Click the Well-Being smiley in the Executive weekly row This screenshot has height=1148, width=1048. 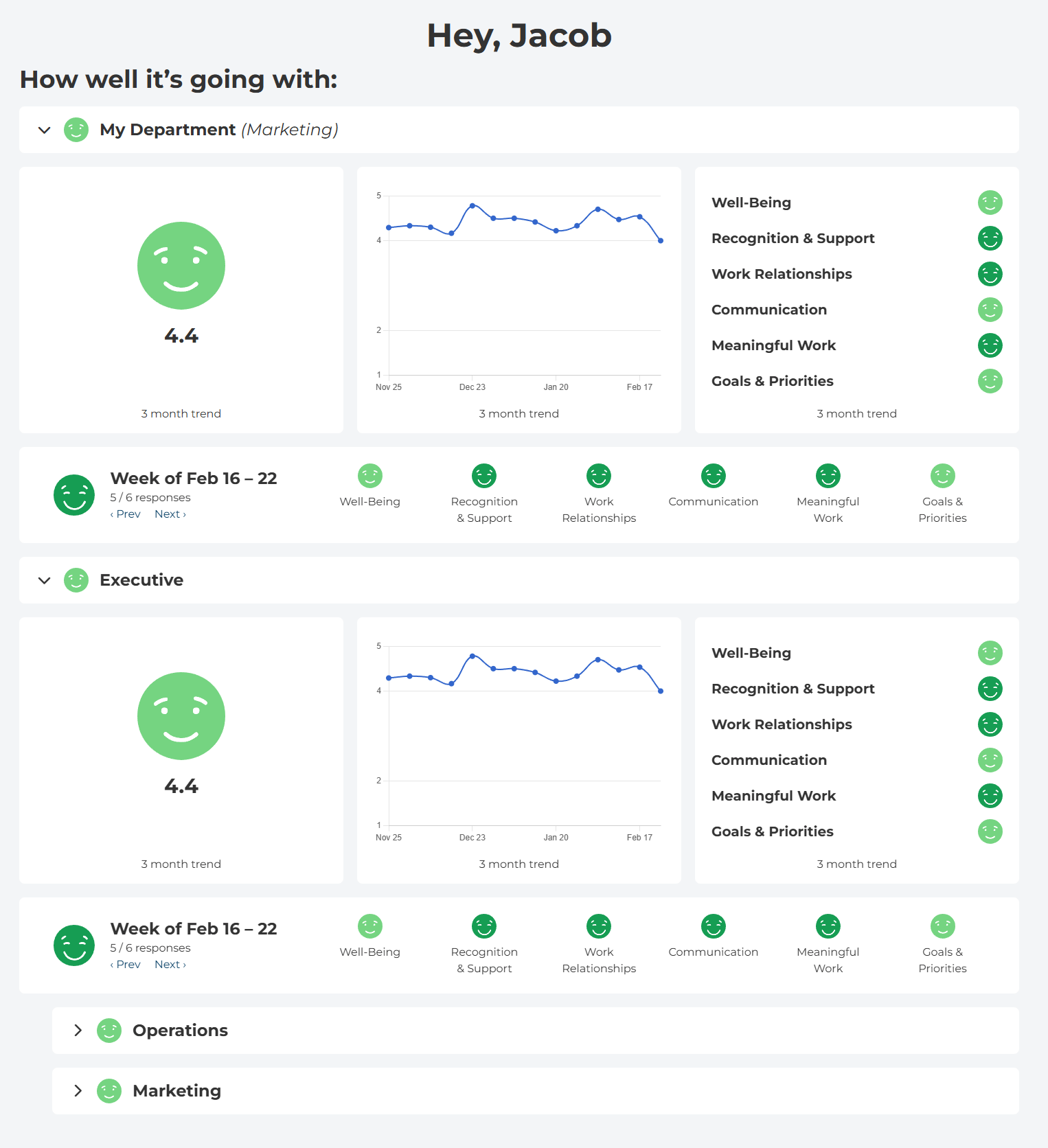click(370, 926)
